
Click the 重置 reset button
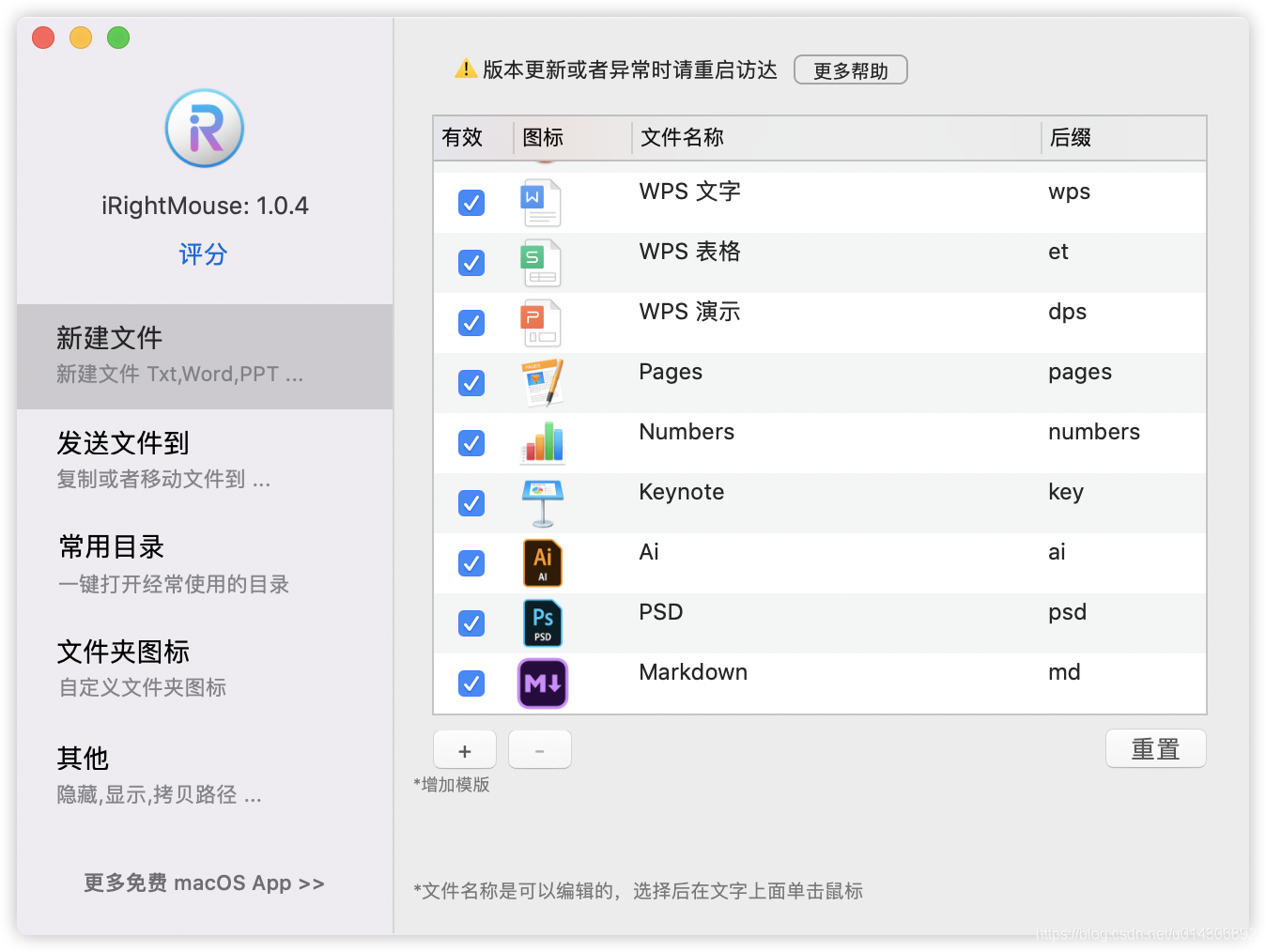(x=1156, y=749)
